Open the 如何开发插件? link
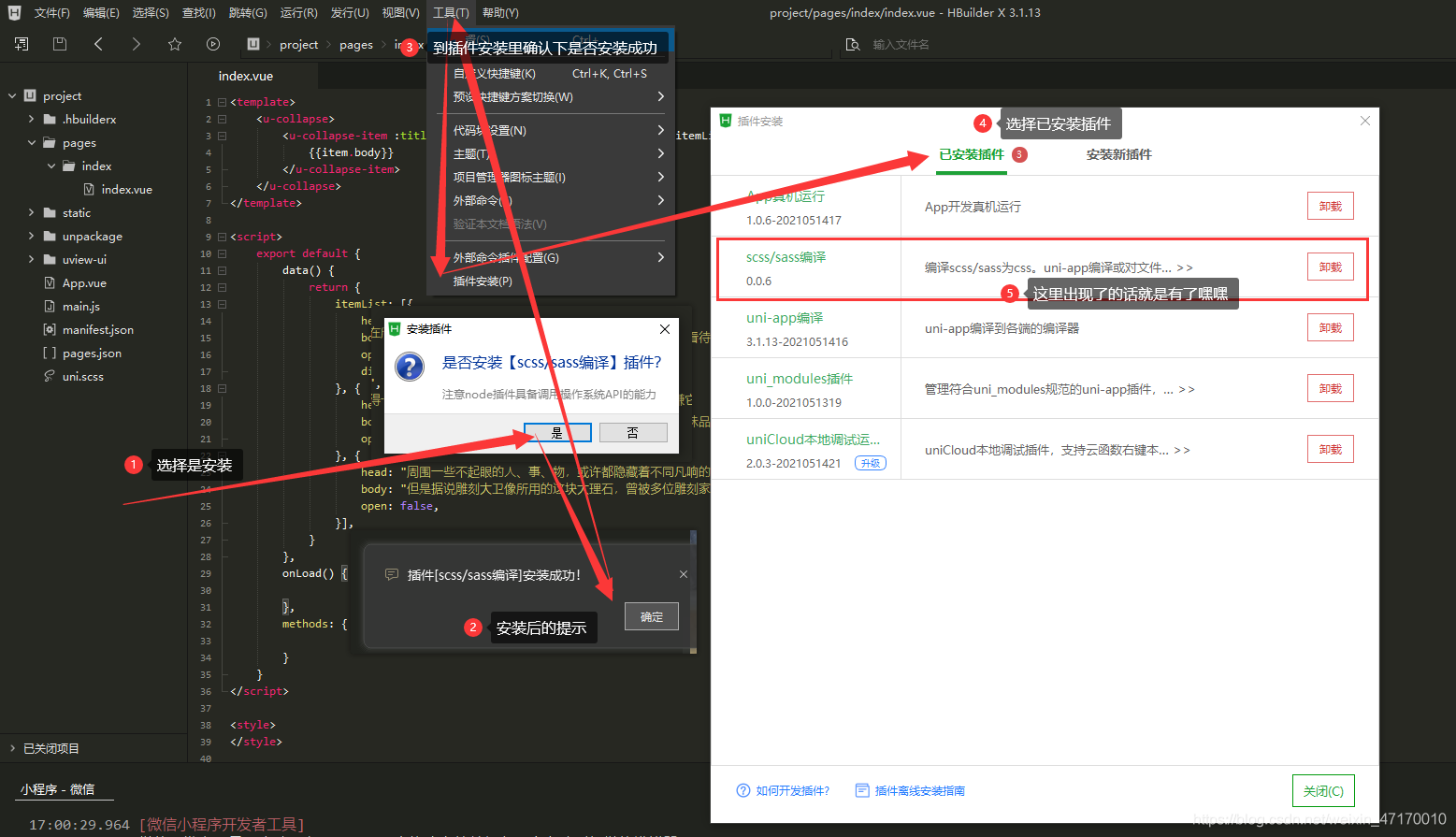Viewport: 1456px width, 837px height. point(783,790)
